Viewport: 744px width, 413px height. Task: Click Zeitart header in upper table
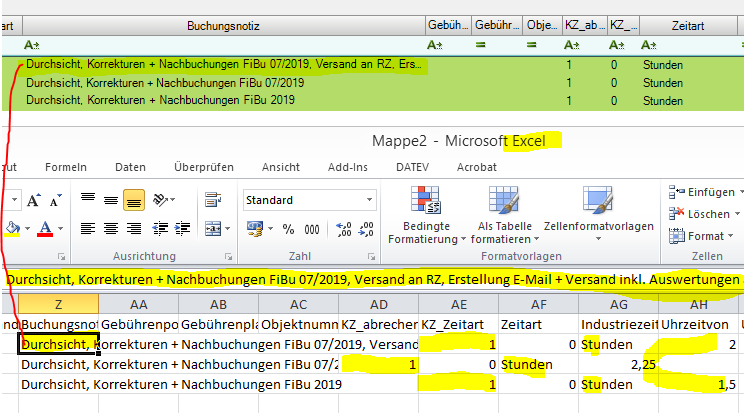tap(688, 26)
